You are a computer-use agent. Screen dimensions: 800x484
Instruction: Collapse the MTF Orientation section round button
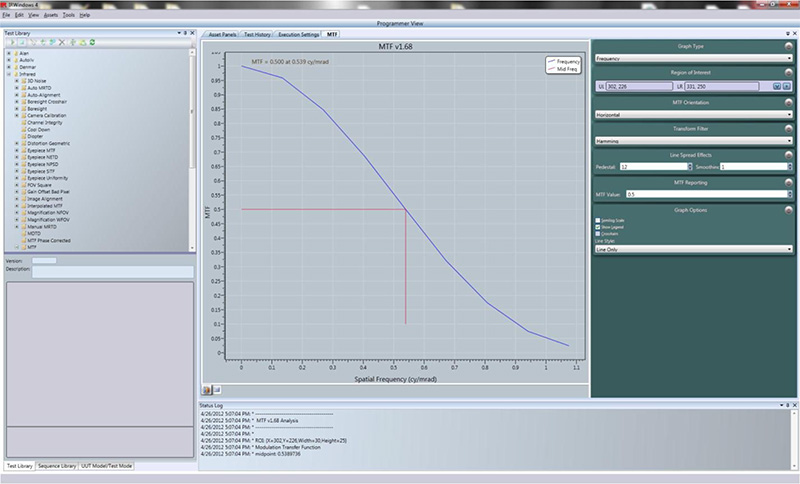790,101
